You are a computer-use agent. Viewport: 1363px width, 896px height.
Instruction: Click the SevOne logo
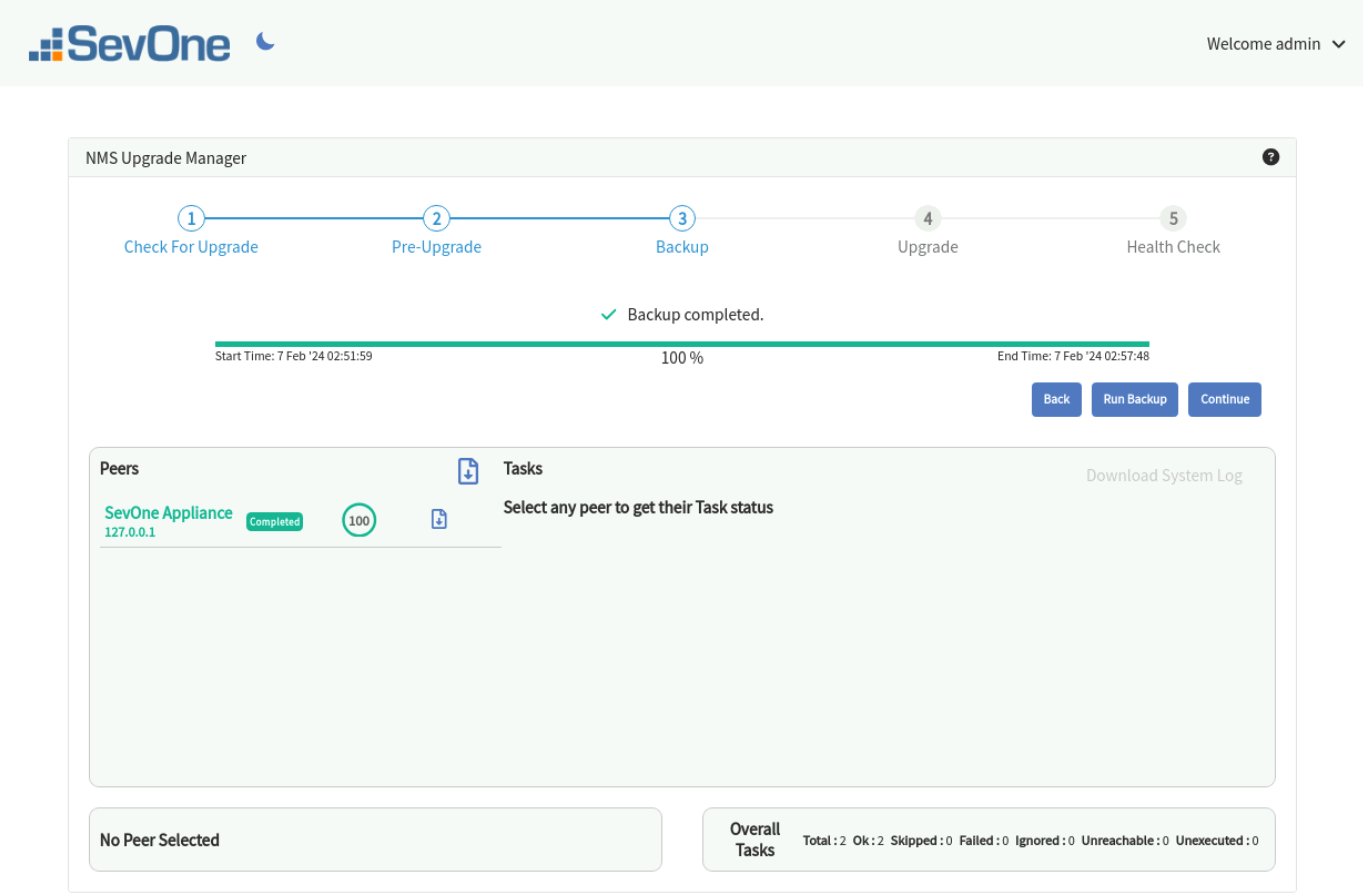pyautogui.click(x=130, y=44)
